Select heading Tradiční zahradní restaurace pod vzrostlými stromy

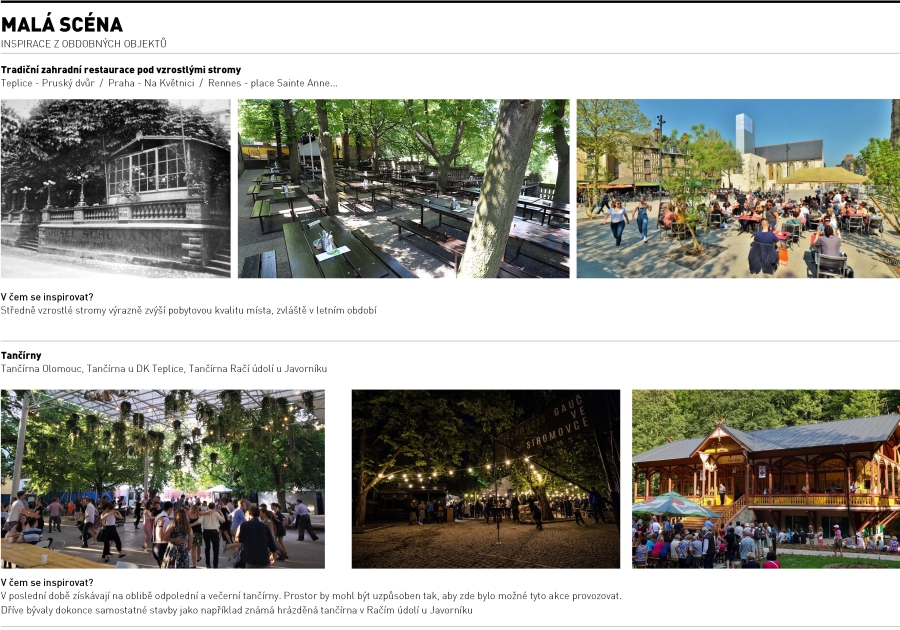pos(121,70)
